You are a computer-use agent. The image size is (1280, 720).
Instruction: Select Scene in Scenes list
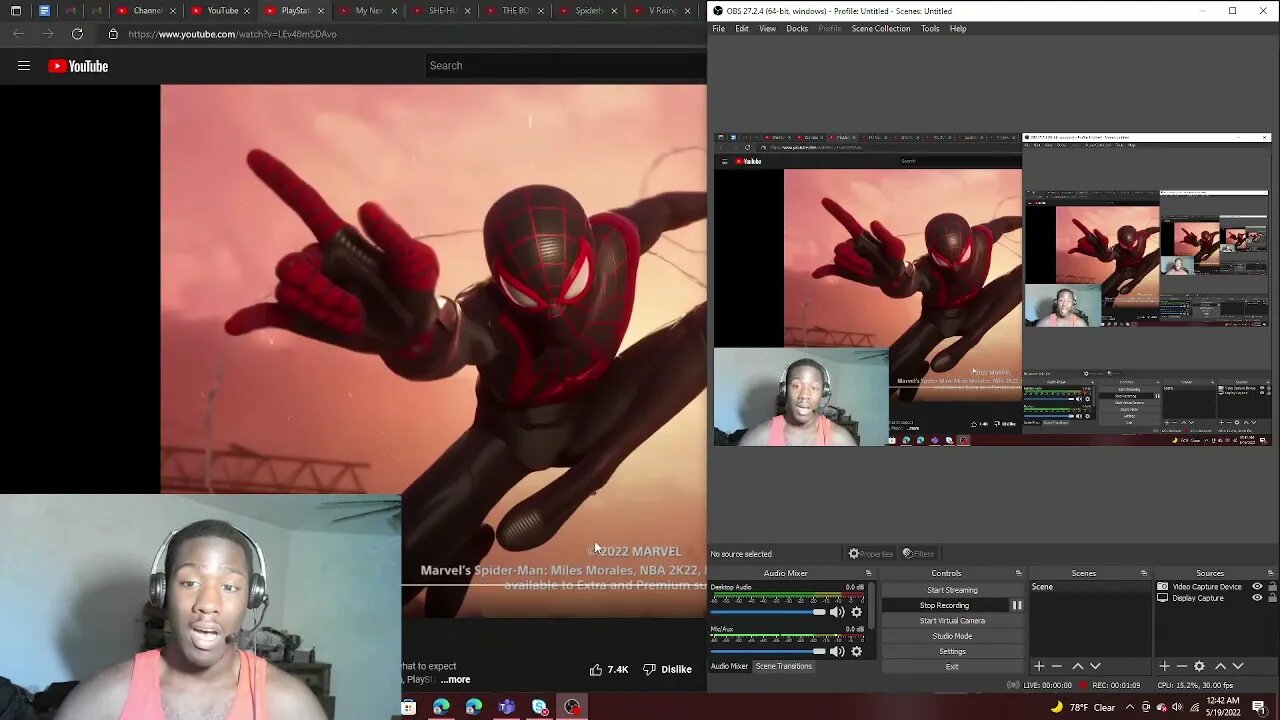point(1092,587)
